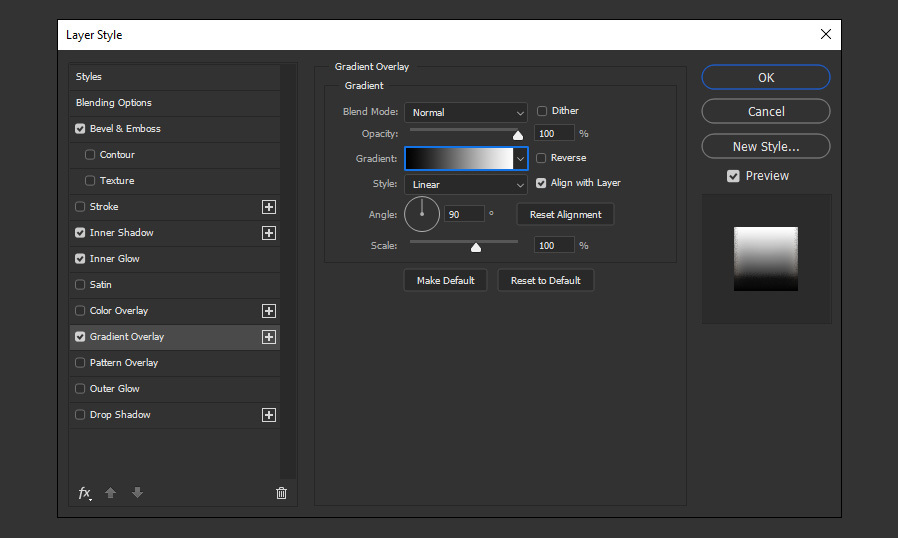Enable the Stroke effect checkbox
The width and height of the screenshot is (898, 538).
point(80,207)
